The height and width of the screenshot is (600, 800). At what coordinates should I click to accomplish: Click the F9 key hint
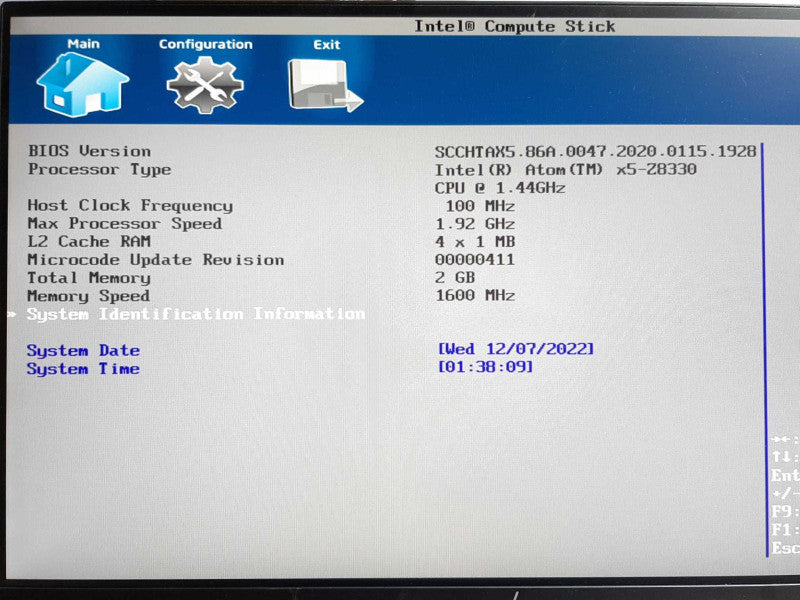785,511
